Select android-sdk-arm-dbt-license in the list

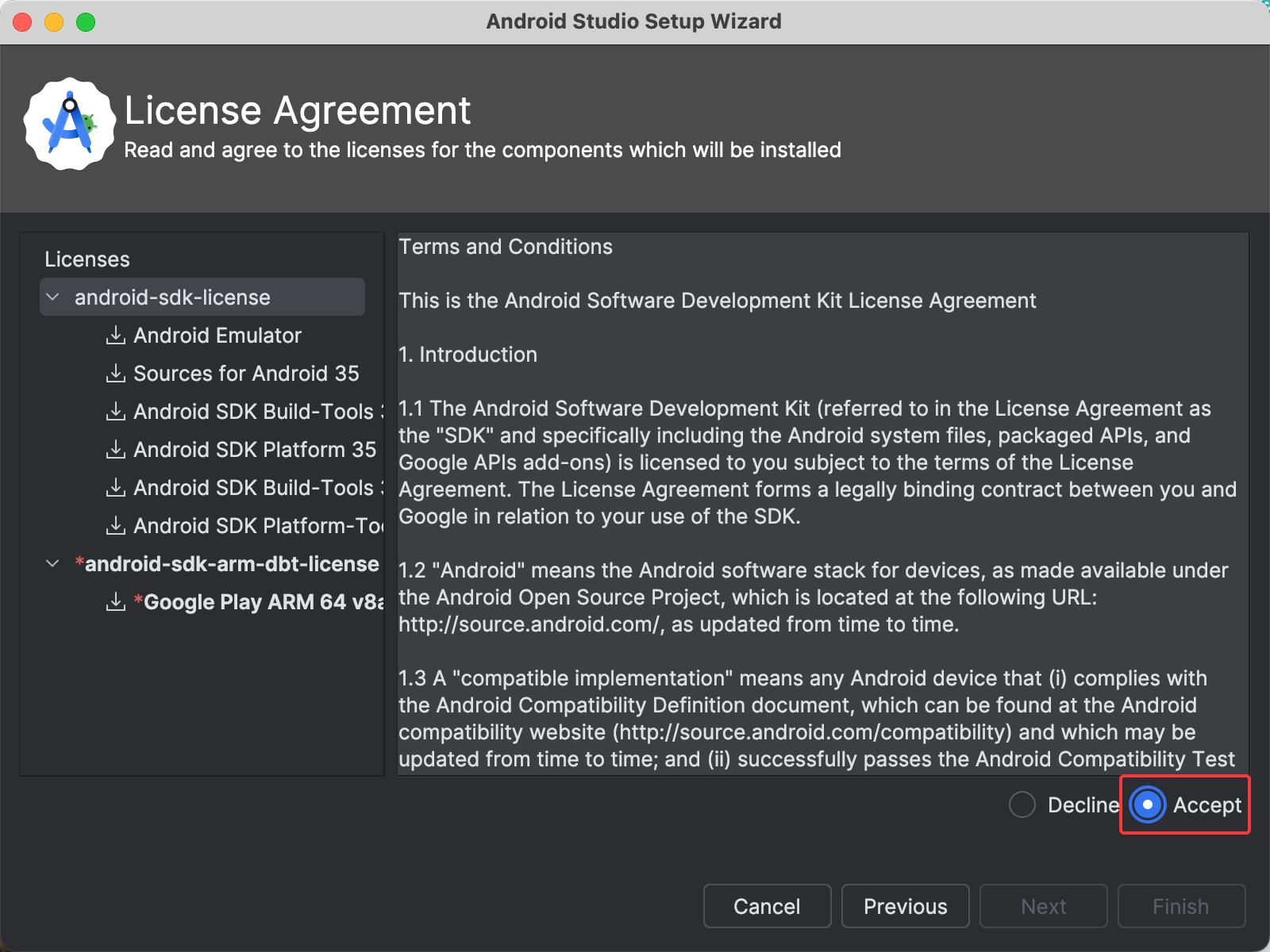(231, 564)
